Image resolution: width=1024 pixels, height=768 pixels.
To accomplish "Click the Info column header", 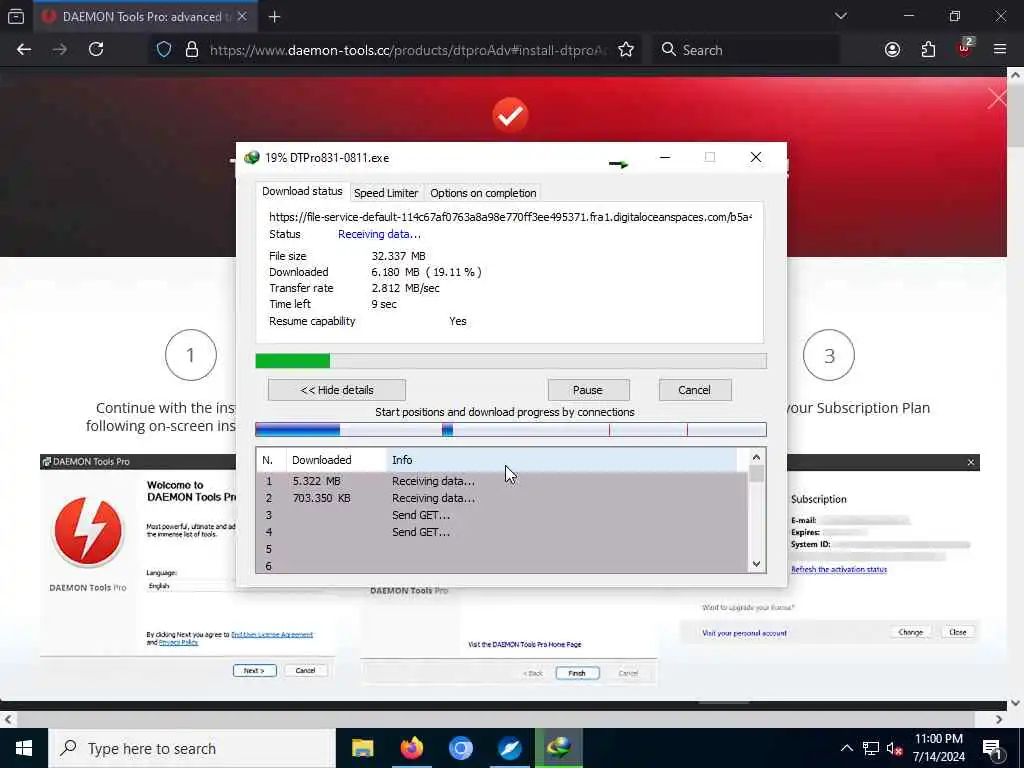I will (562, 460).
